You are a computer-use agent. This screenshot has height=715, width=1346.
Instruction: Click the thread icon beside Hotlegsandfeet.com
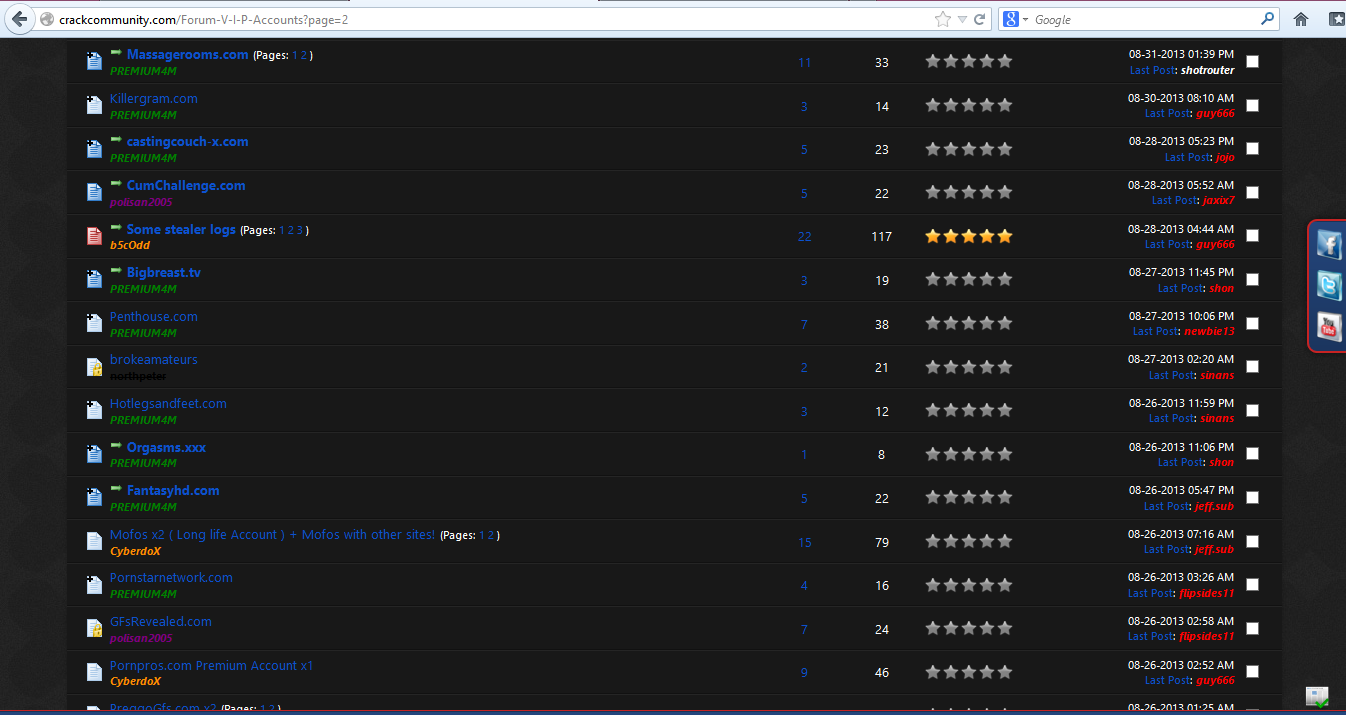click(94, 410)
